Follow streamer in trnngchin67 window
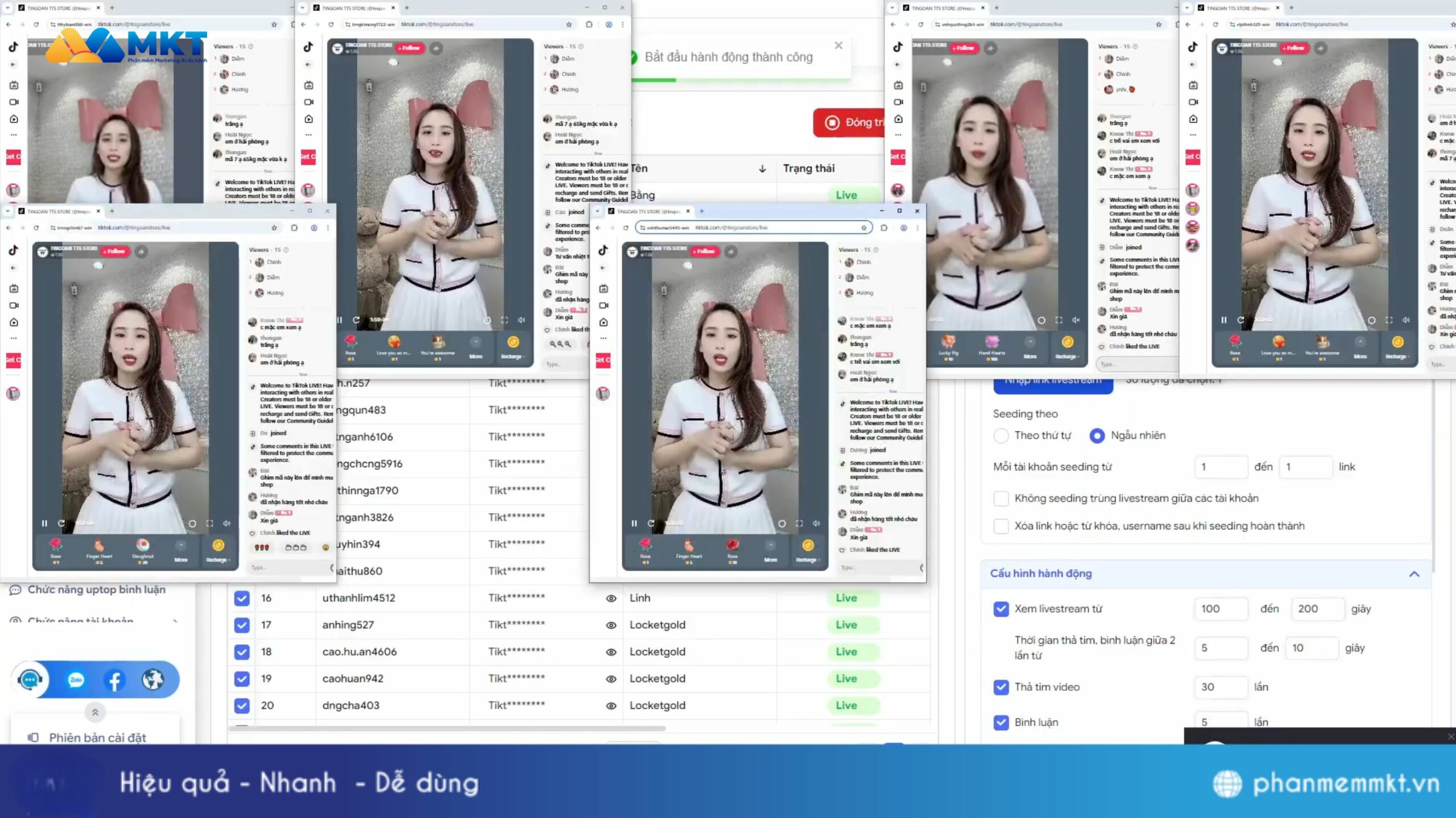Screen dimensions: 1456x818 tap(115, 251)
